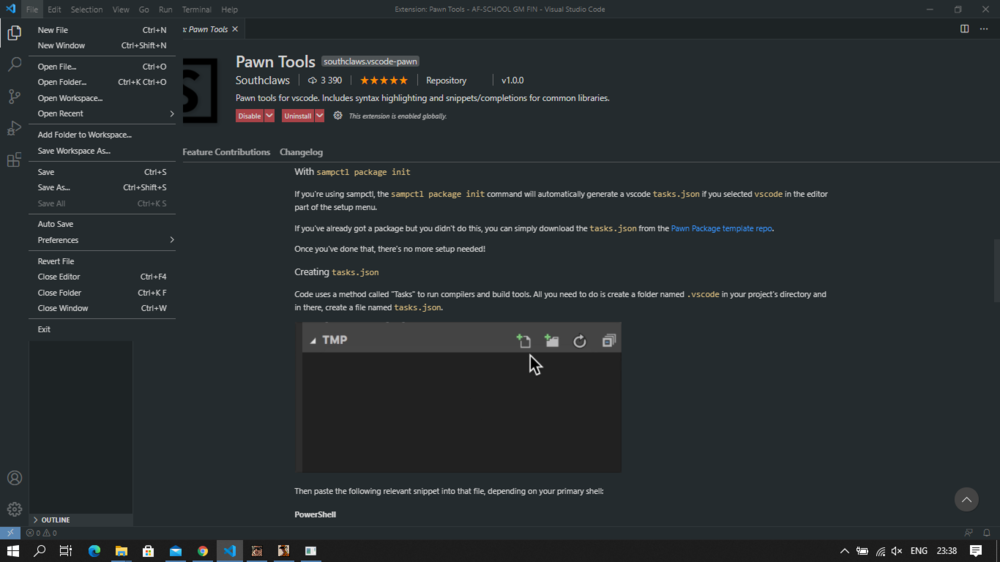1000x562 pixels.
Task: Click the VS Code logo in title bar
Action: click(x=11, y=9)
